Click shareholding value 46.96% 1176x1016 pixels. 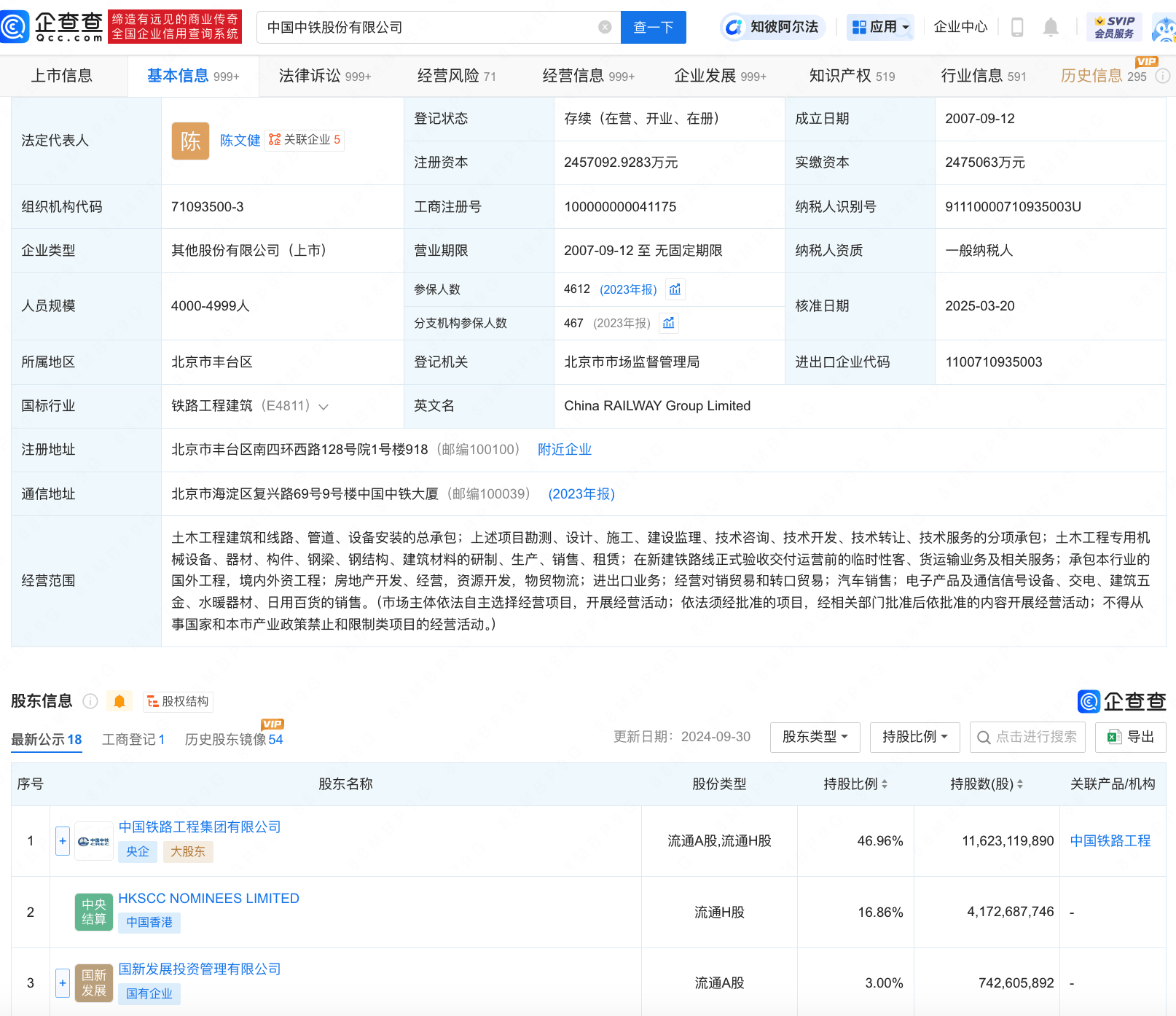point(880,841)
